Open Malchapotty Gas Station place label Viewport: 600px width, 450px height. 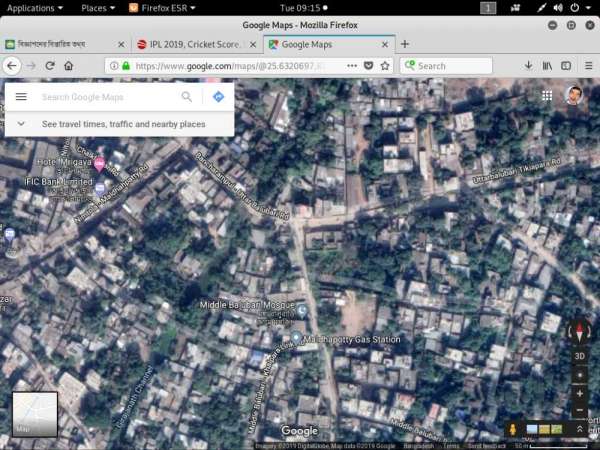coord(353,340)
